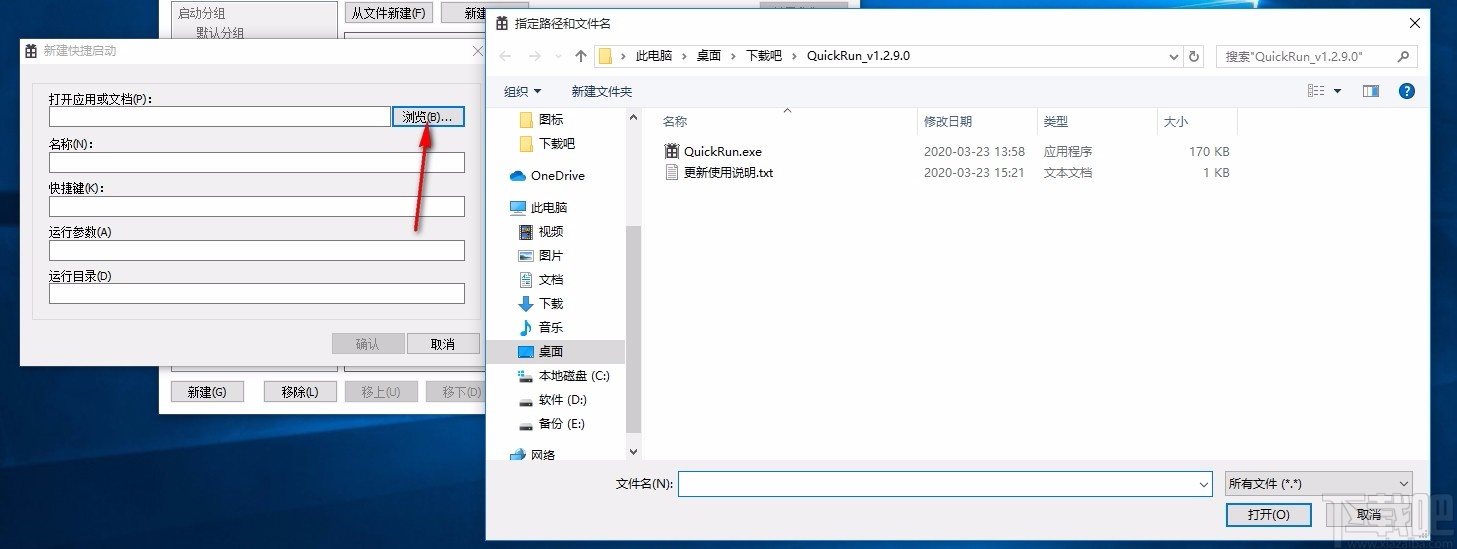The width and height of the screenshot is (1457, 549).
Task: Click the back navigation arrow
Action: pyautogui.click(x=506, y=57)
